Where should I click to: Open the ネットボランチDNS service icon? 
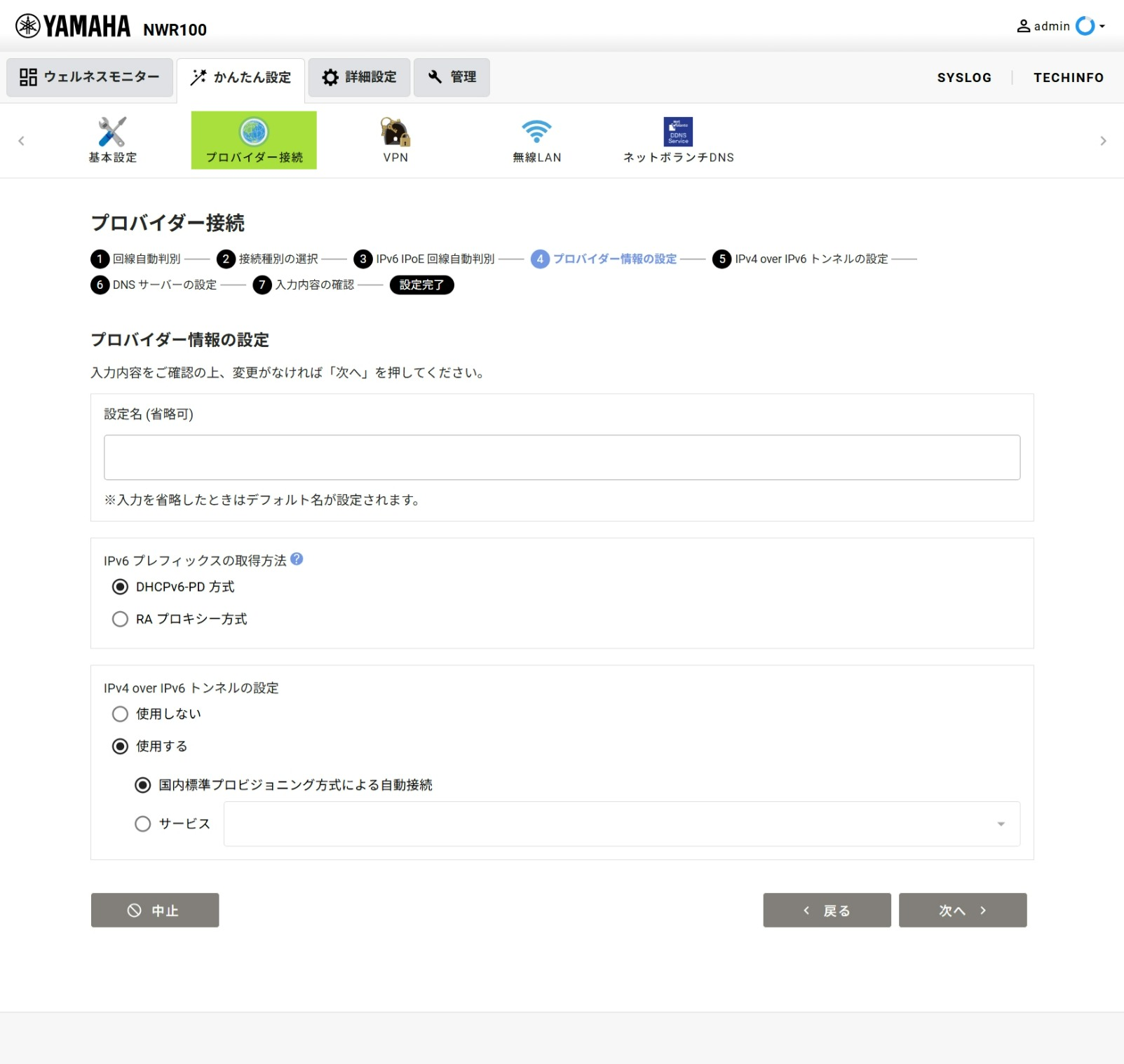pos(678,132)
